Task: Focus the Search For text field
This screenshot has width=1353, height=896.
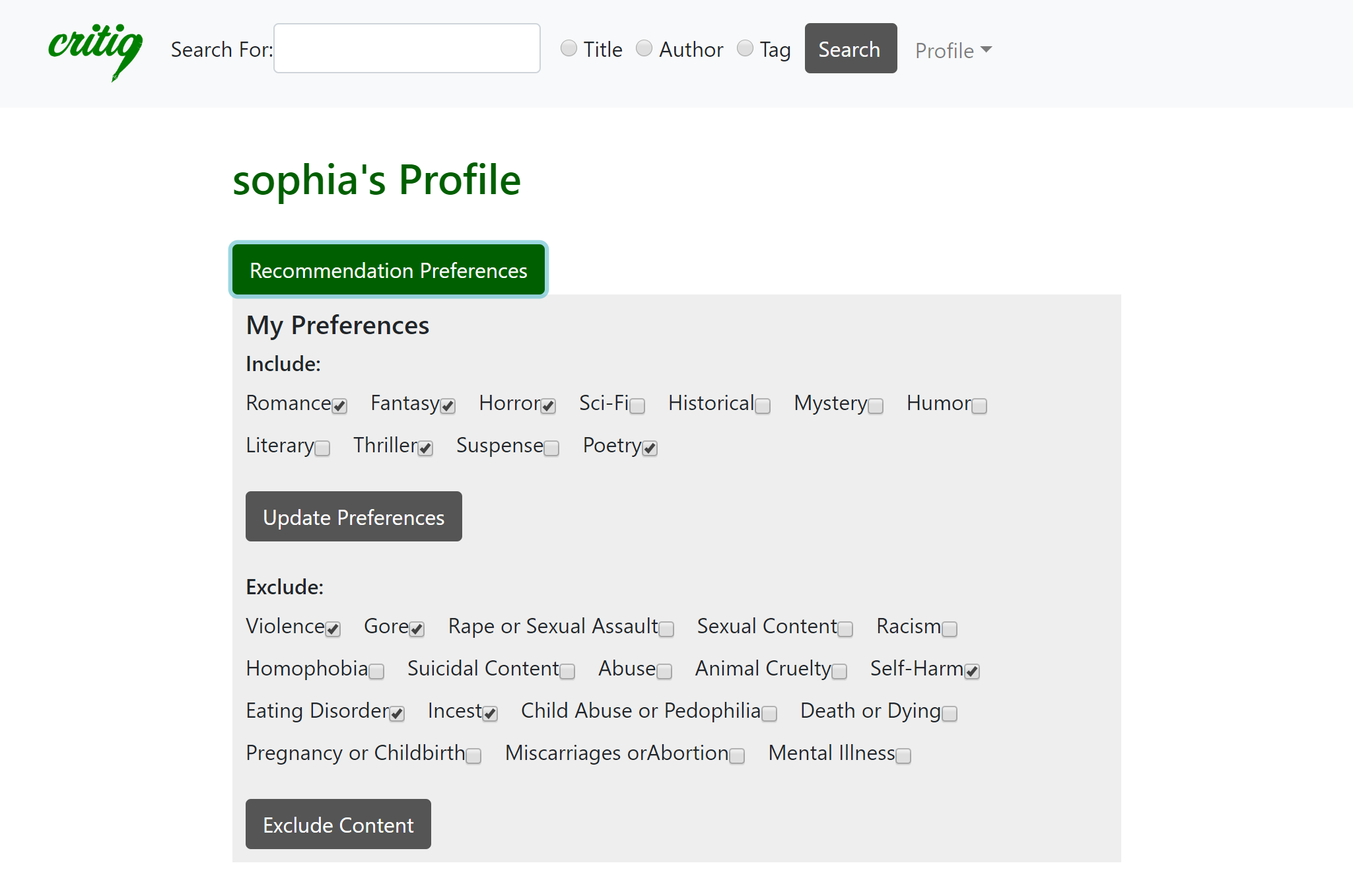Action: coord(407,48)
